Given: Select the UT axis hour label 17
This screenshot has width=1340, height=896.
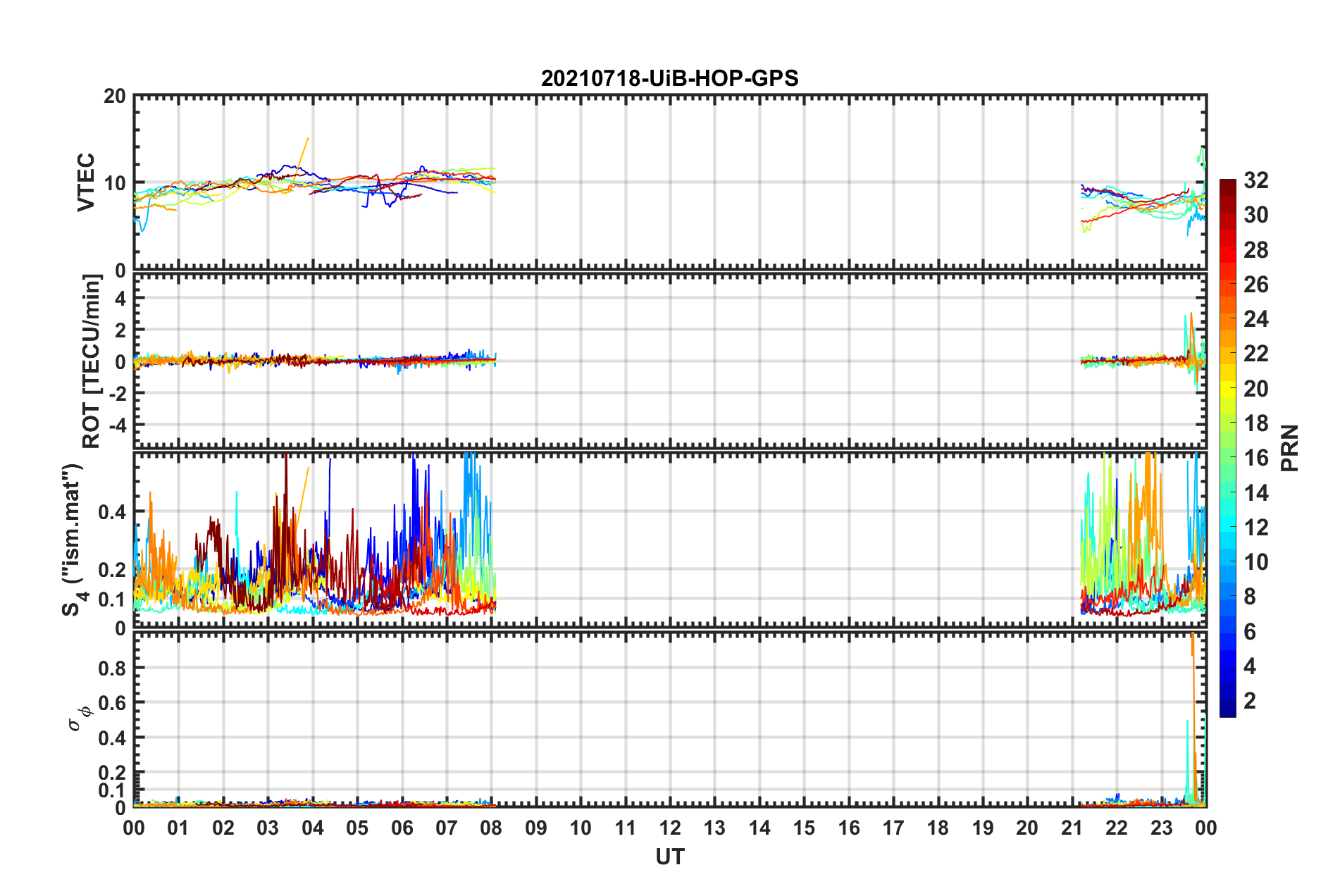Looking at the screenshot, I should coord(893,828).
